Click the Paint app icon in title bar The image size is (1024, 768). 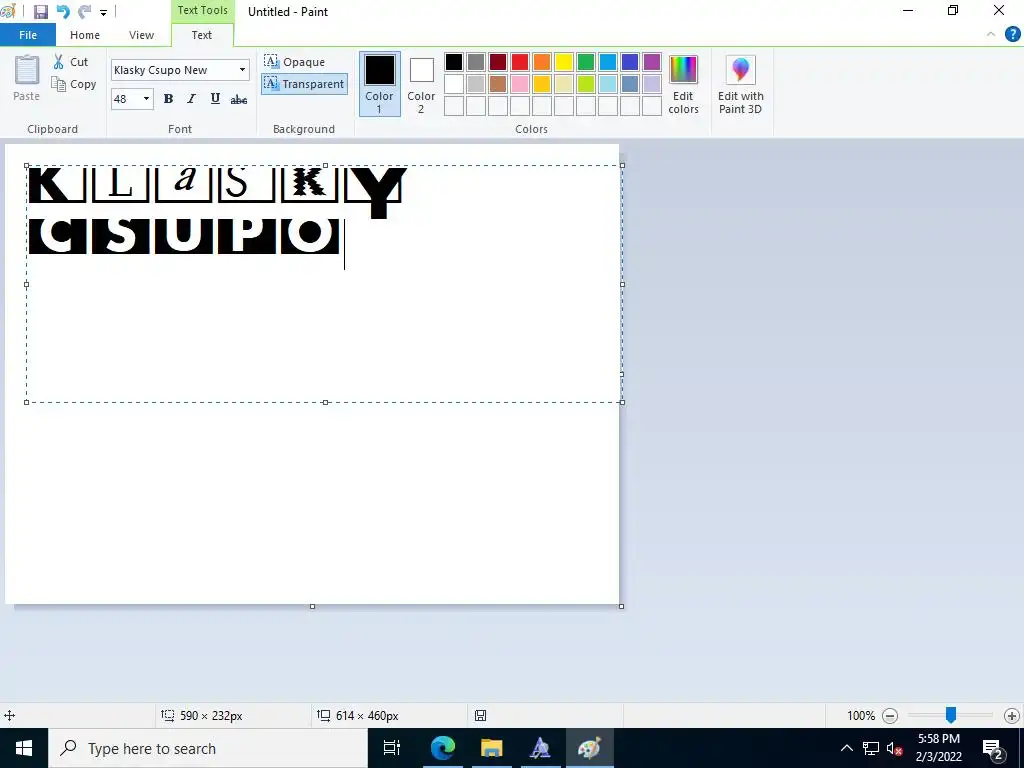(x=8, y=11)
